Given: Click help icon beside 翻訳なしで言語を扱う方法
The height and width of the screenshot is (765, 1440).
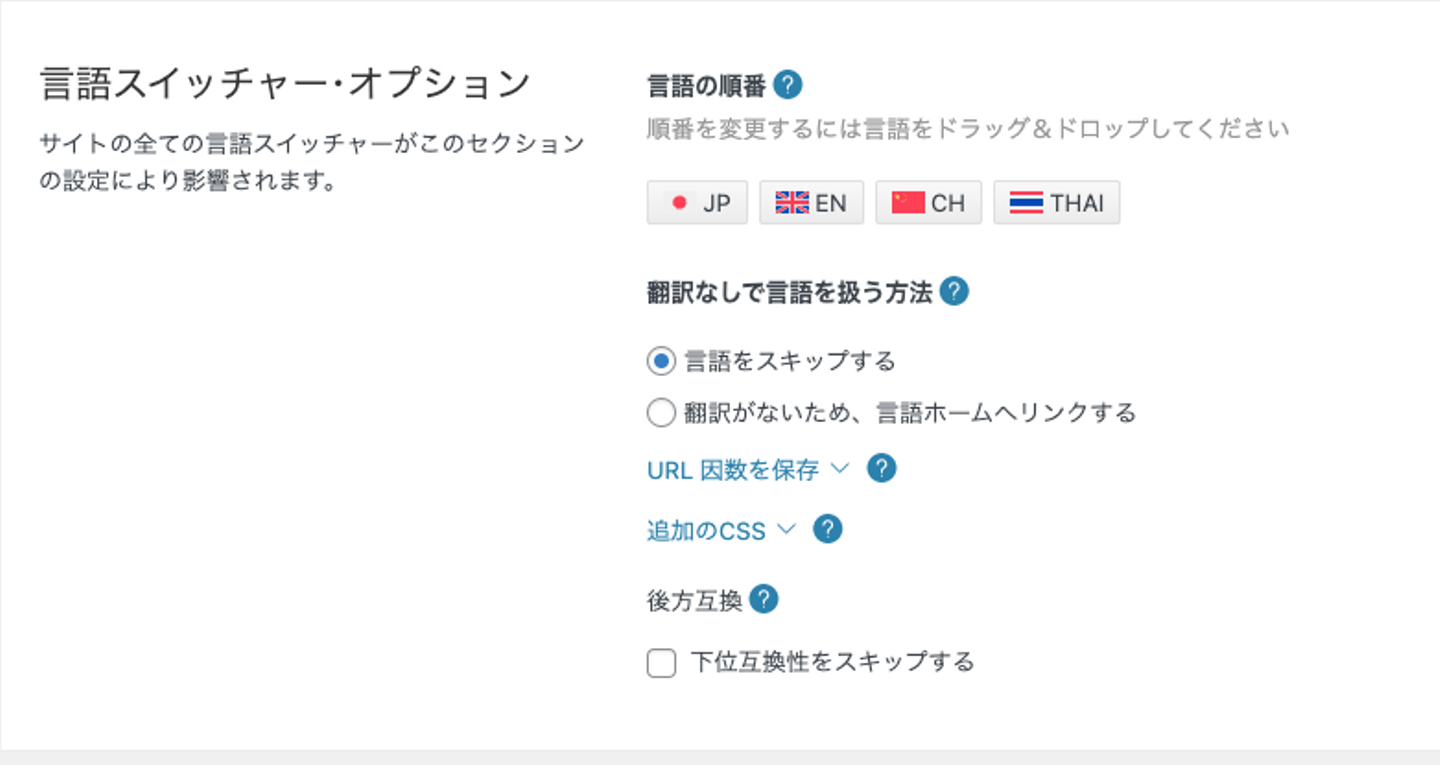Looking at the screenshot, I should [x=955, y=292].
